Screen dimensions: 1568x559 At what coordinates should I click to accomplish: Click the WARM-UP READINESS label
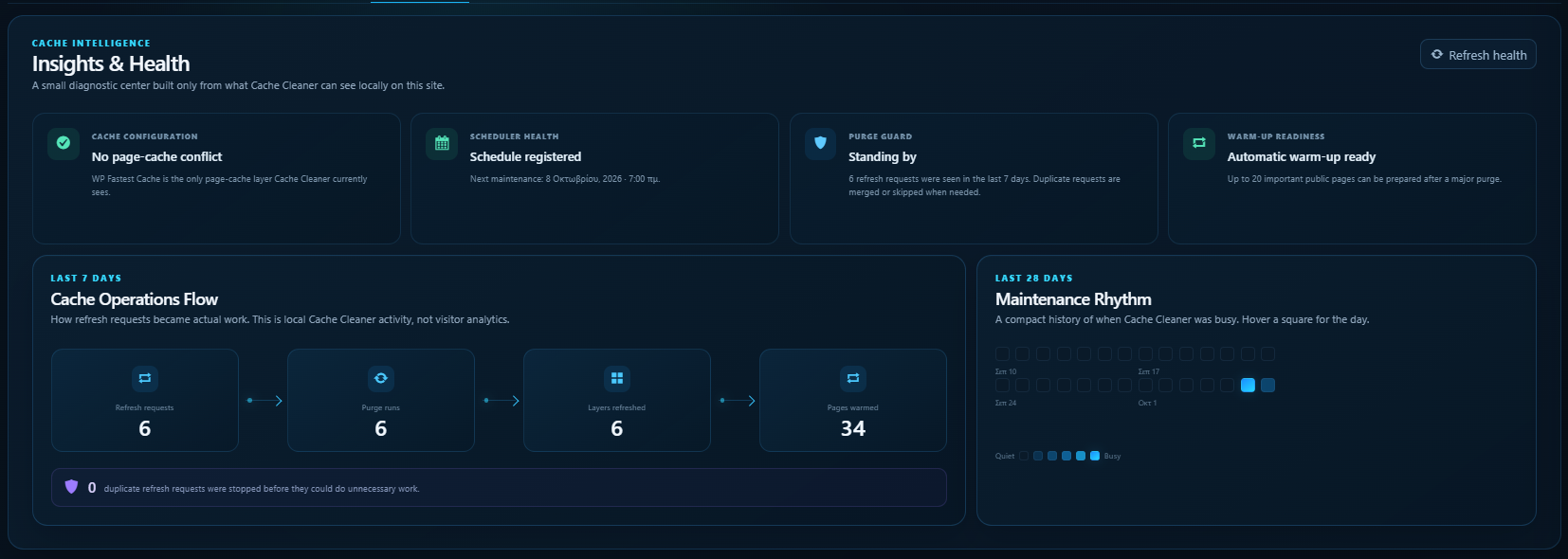(1276, 136)
